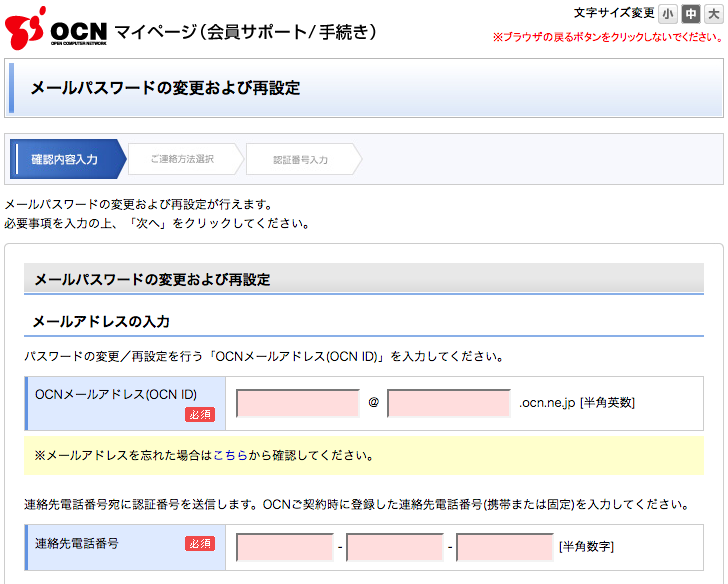
Task: Focus the mail domain field after @
Action: point(449,403)
